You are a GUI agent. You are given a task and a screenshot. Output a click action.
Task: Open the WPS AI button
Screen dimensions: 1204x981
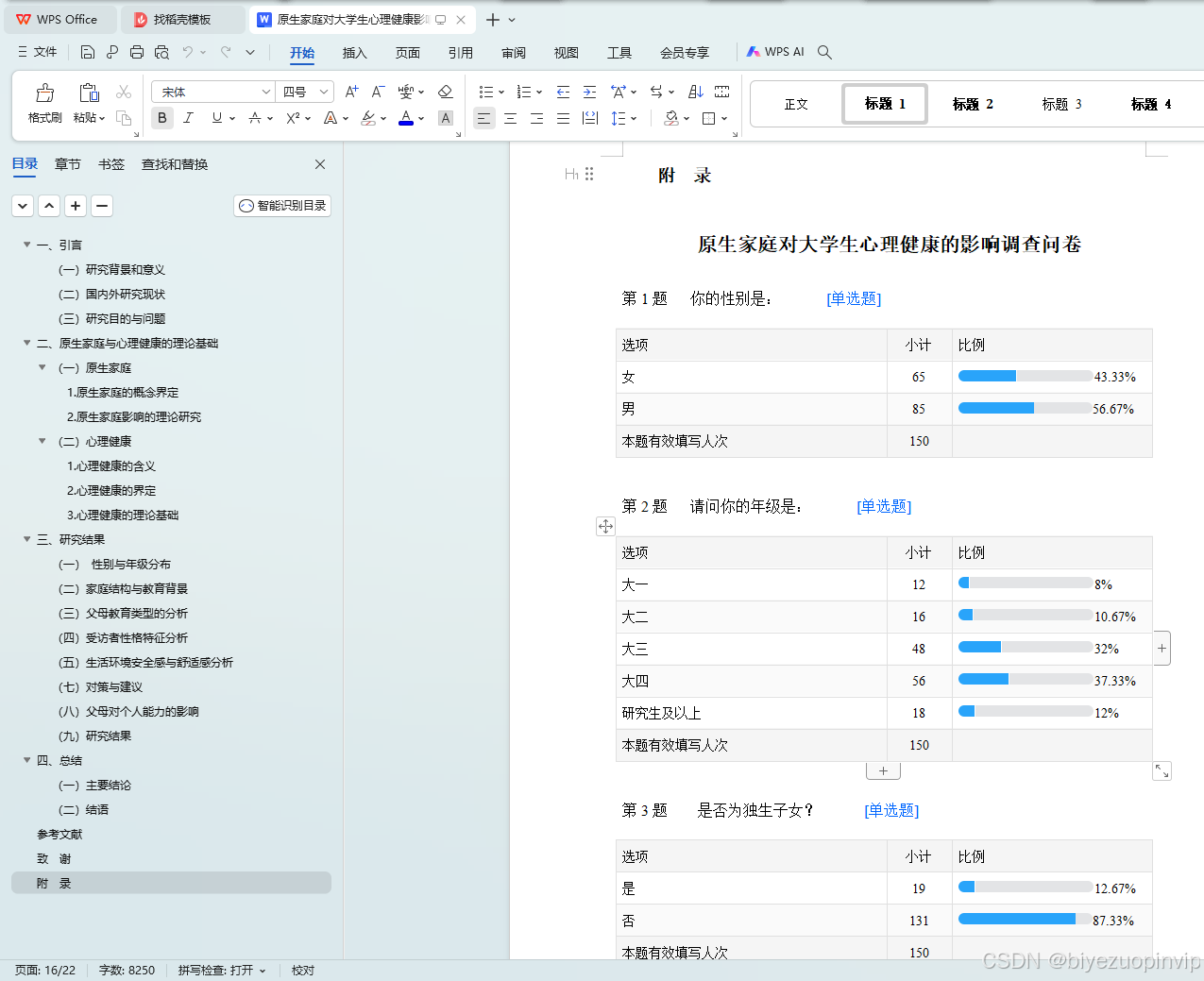click(775, 52)
